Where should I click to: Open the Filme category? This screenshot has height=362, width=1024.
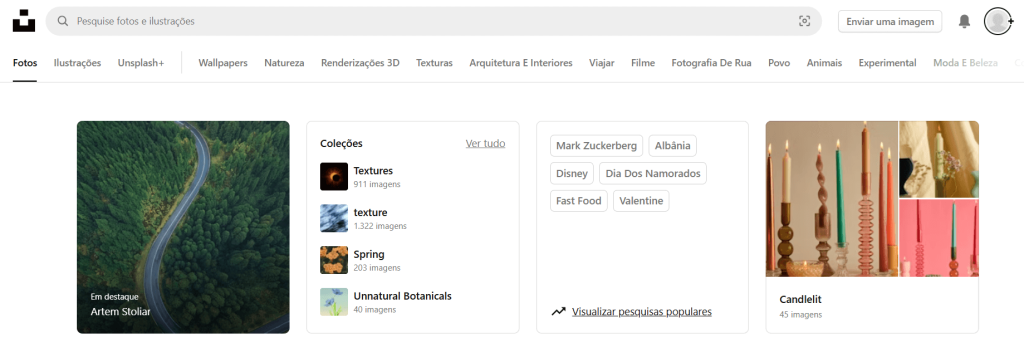coord(643,63)
